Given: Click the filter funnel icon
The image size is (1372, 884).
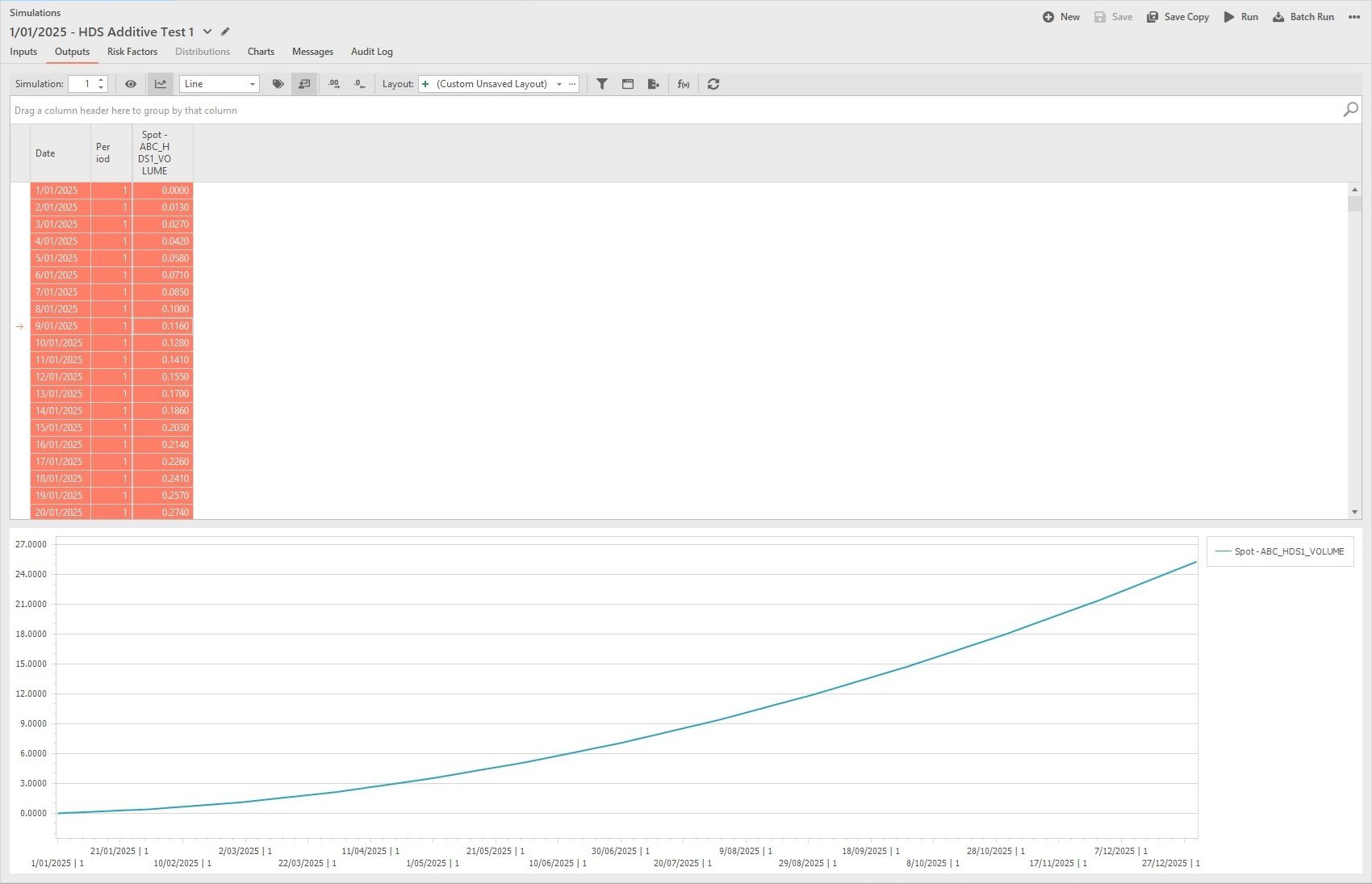Looking at the screenshot, I should [602, 84].
